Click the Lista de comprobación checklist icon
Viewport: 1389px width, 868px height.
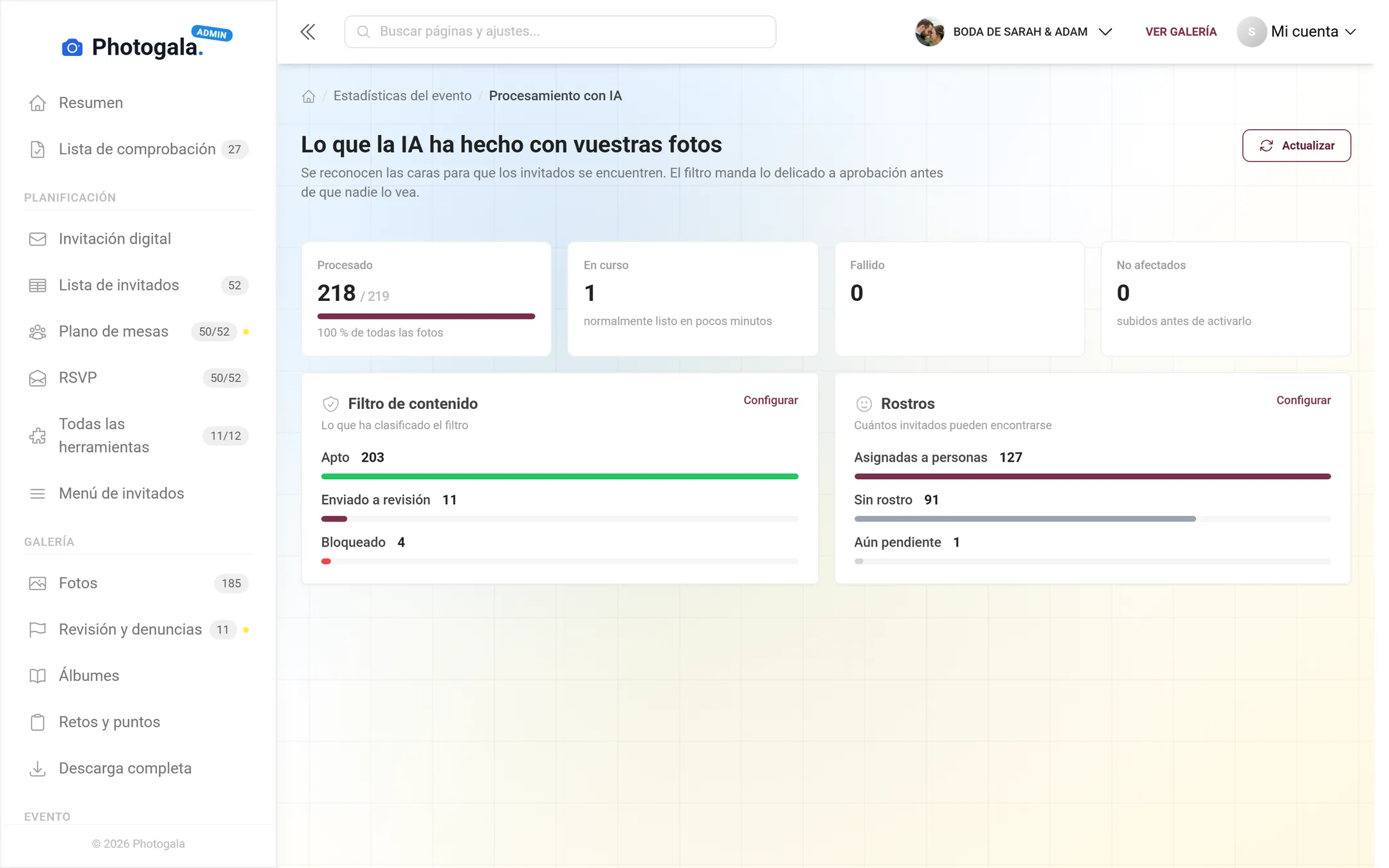(x=37, y=149)
